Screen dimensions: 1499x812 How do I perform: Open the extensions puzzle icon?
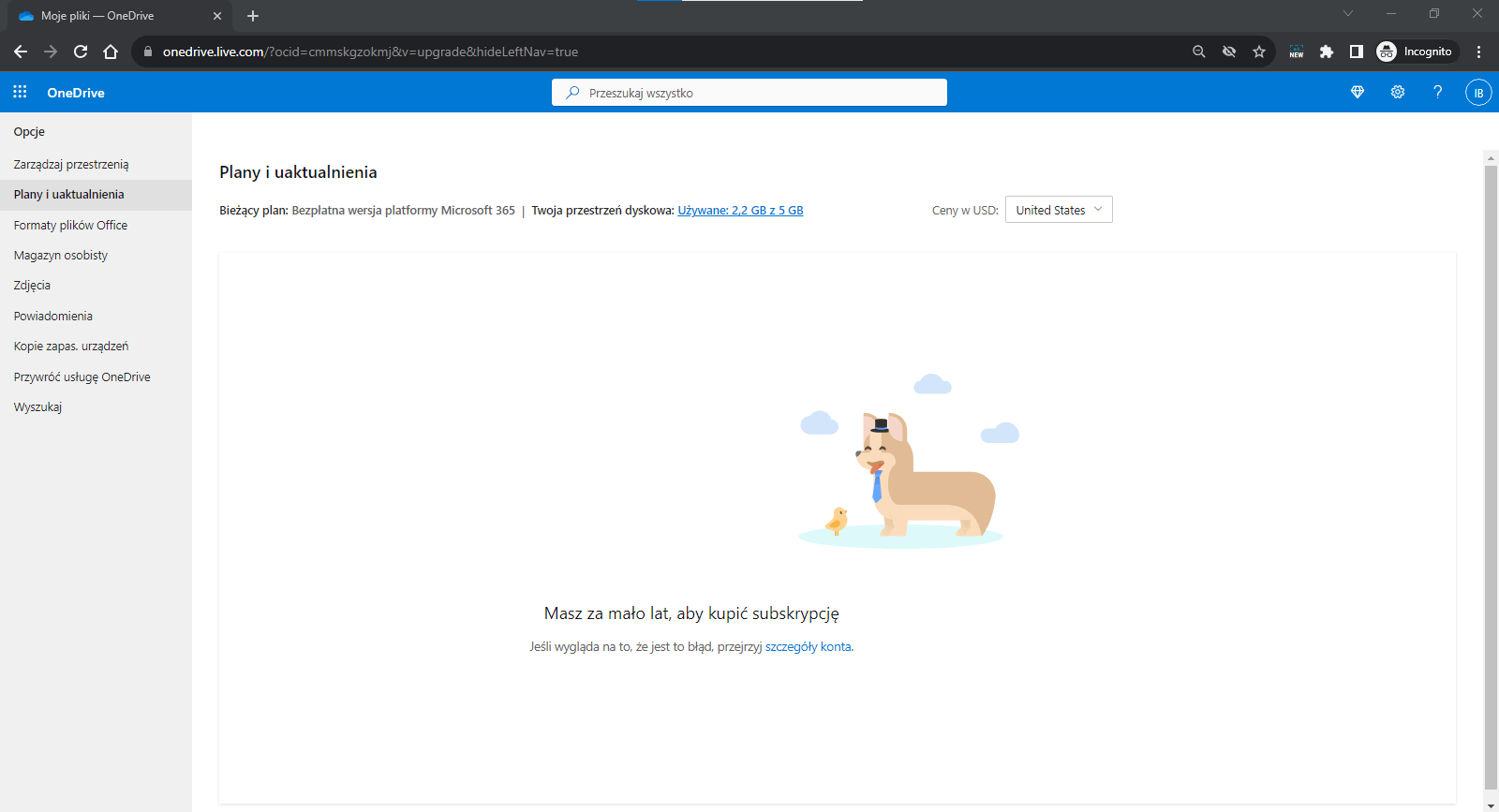pos(1327,52)
